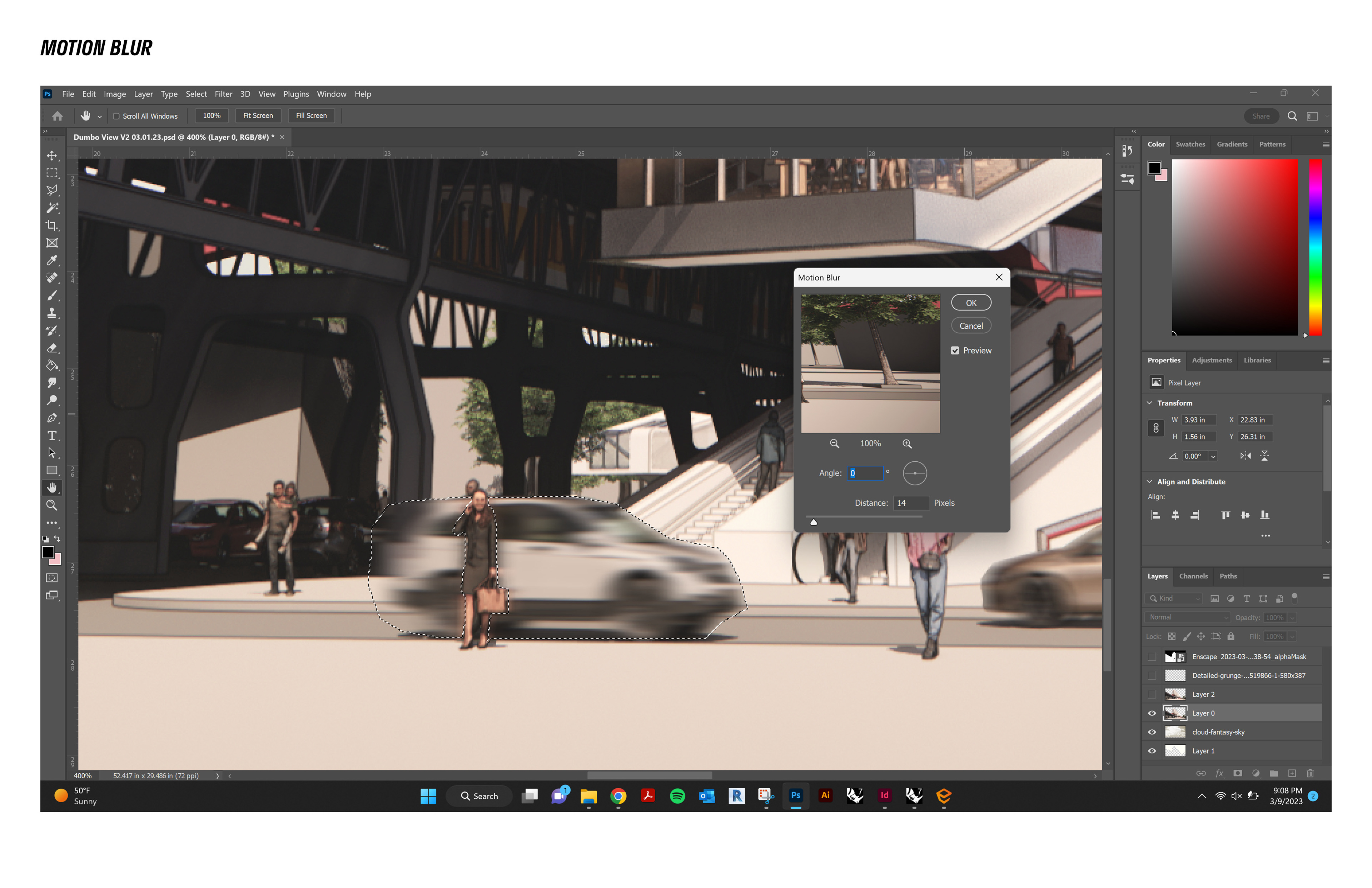
Task: Zoom in on Motion Blur preview
Action: click(x=907, y=443)
